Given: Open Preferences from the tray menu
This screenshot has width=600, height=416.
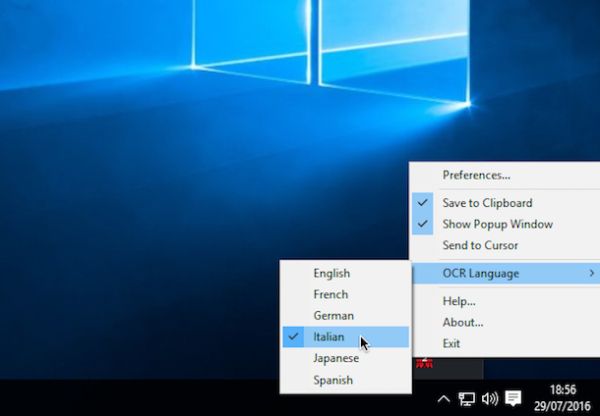Looking at the screenshot, I should (506, 175).
